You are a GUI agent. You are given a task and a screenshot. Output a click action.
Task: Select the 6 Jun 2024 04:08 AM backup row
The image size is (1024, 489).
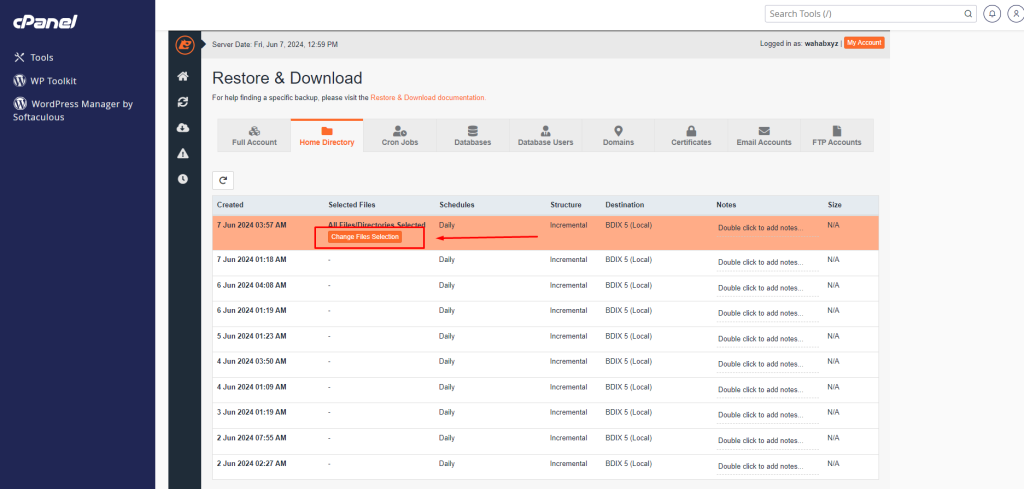252,285
